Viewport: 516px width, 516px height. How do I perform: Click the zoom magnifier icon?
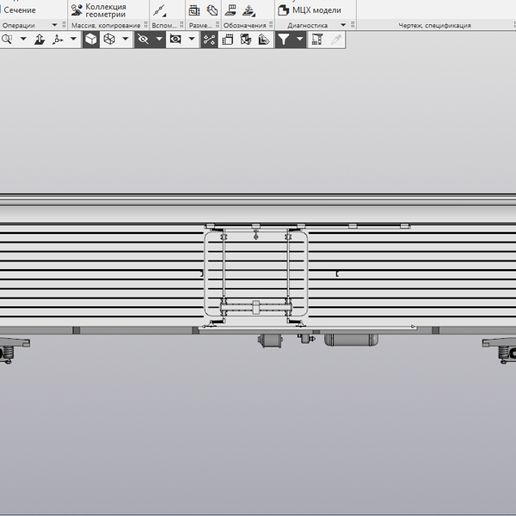[x=7, y=39]
